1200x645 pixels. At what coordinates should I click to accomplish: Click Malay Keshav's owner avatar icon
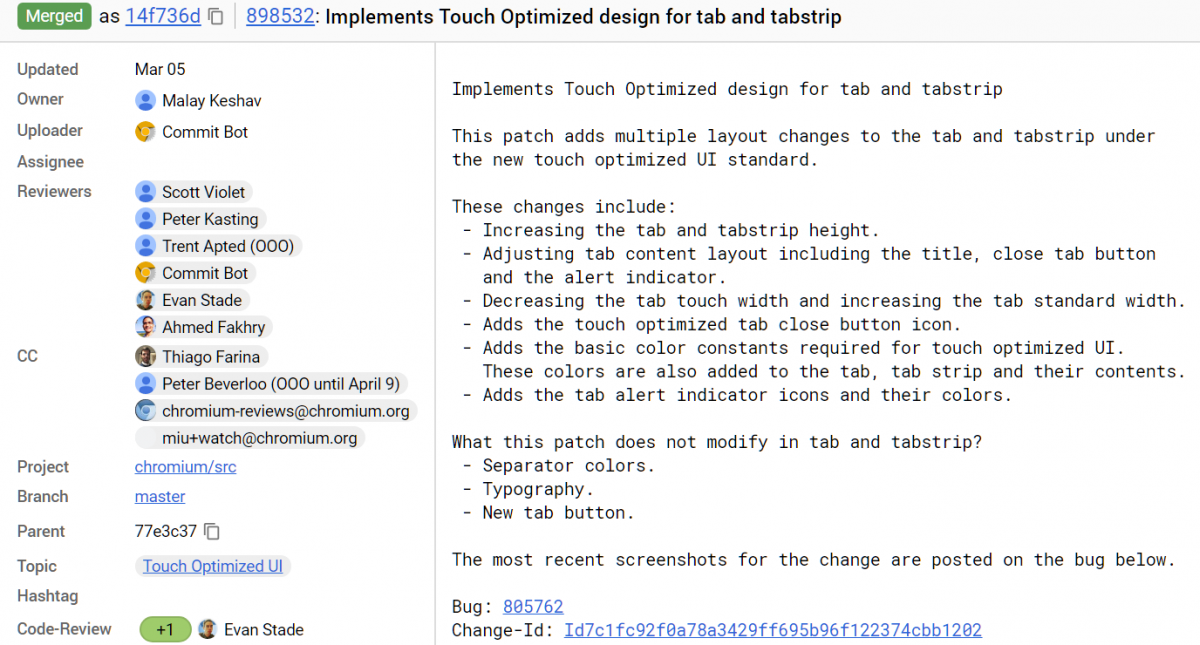point(146,100)
